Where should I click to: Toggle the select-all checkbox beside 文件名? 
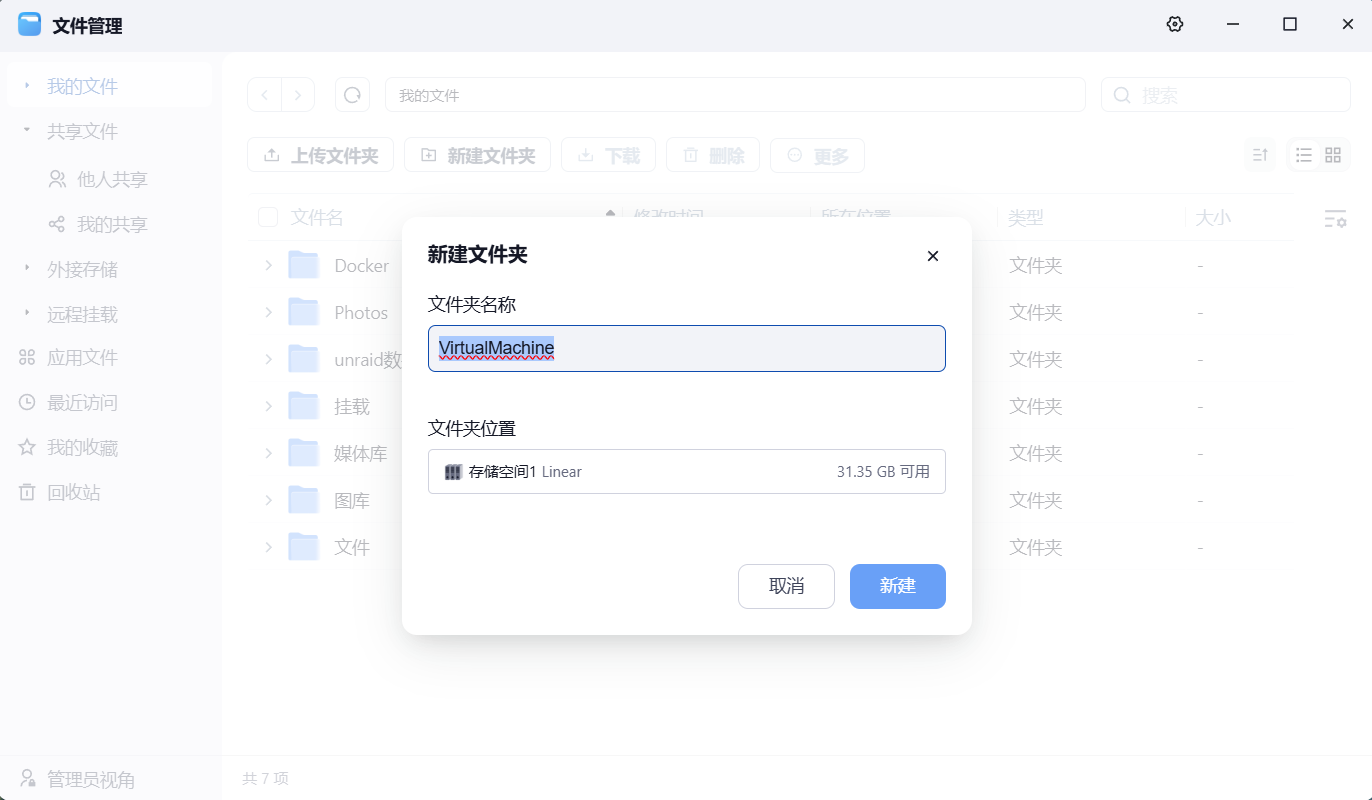point(268,217)
